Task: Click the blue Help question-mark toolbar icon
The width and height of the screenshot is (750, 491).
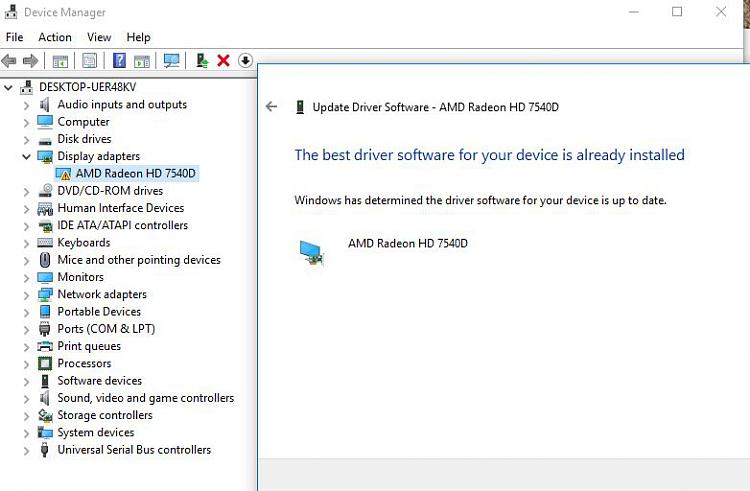Action: [x=119, y=61]
